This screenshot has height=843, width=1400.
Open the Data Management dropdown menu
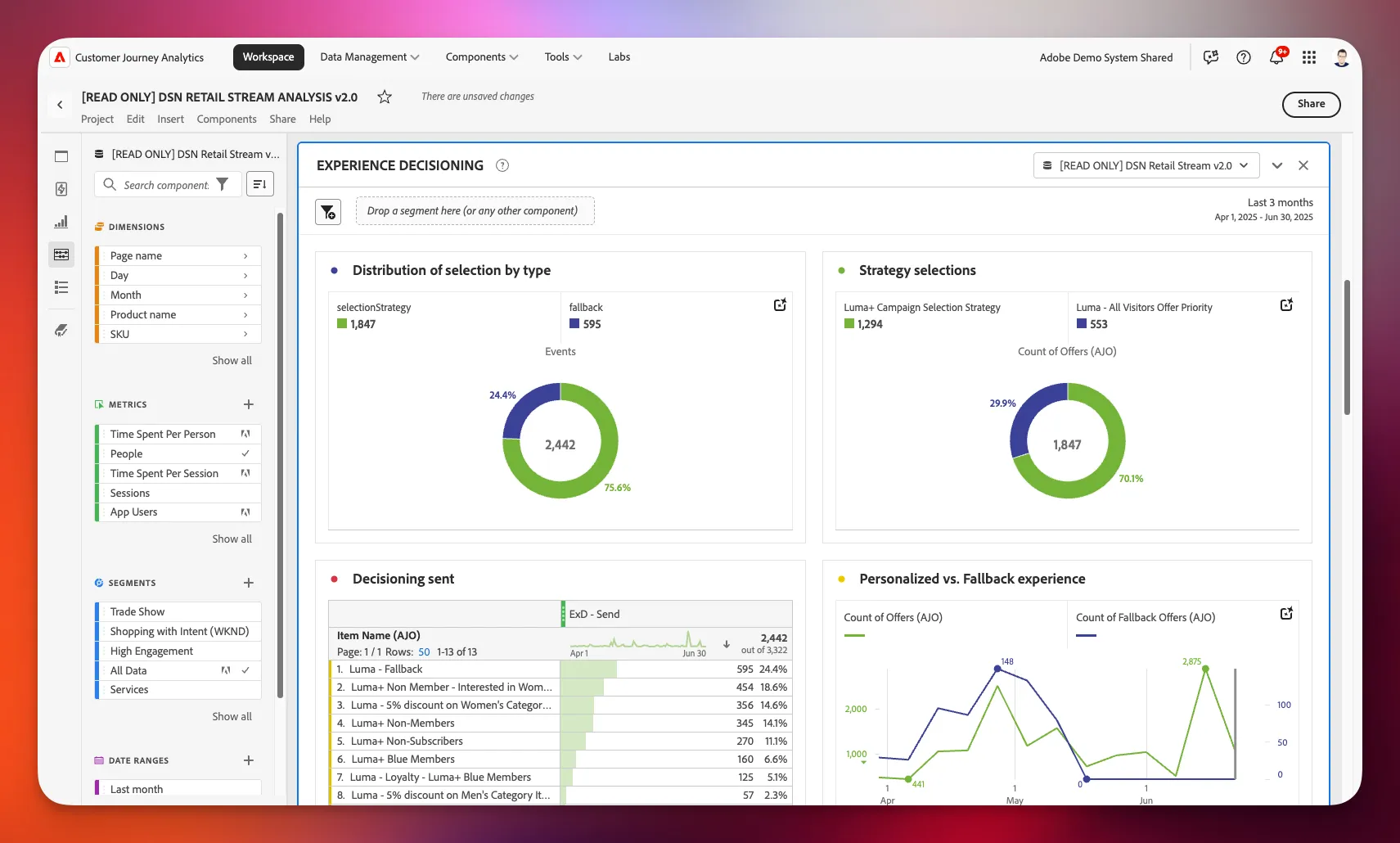point(370,57)
